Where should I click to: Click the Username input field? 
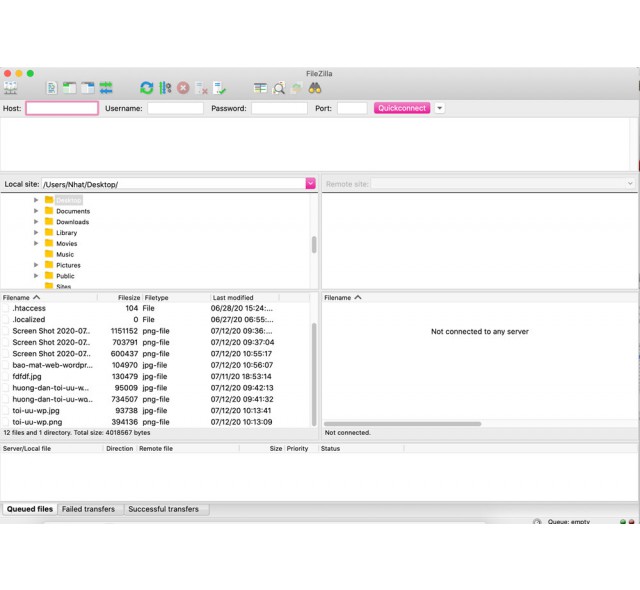(176, 109)
